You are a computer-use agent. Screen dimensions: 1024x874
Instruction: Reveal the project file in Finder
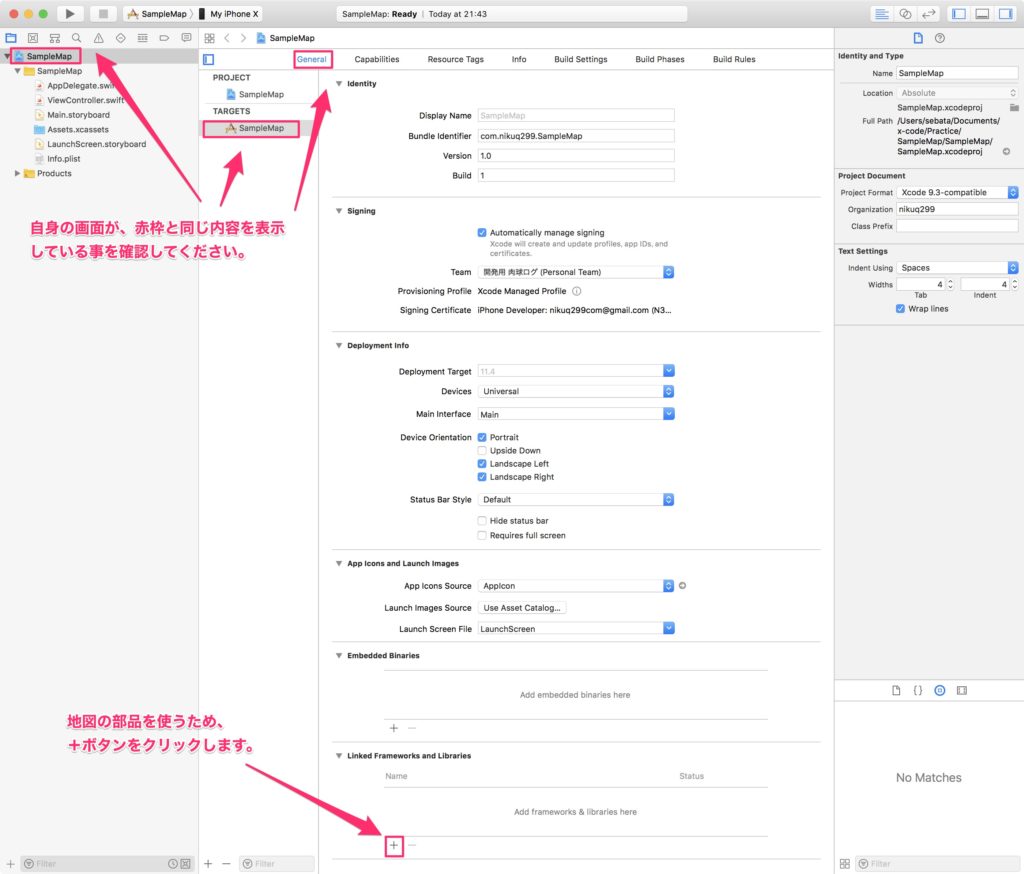click(1006, 152)
